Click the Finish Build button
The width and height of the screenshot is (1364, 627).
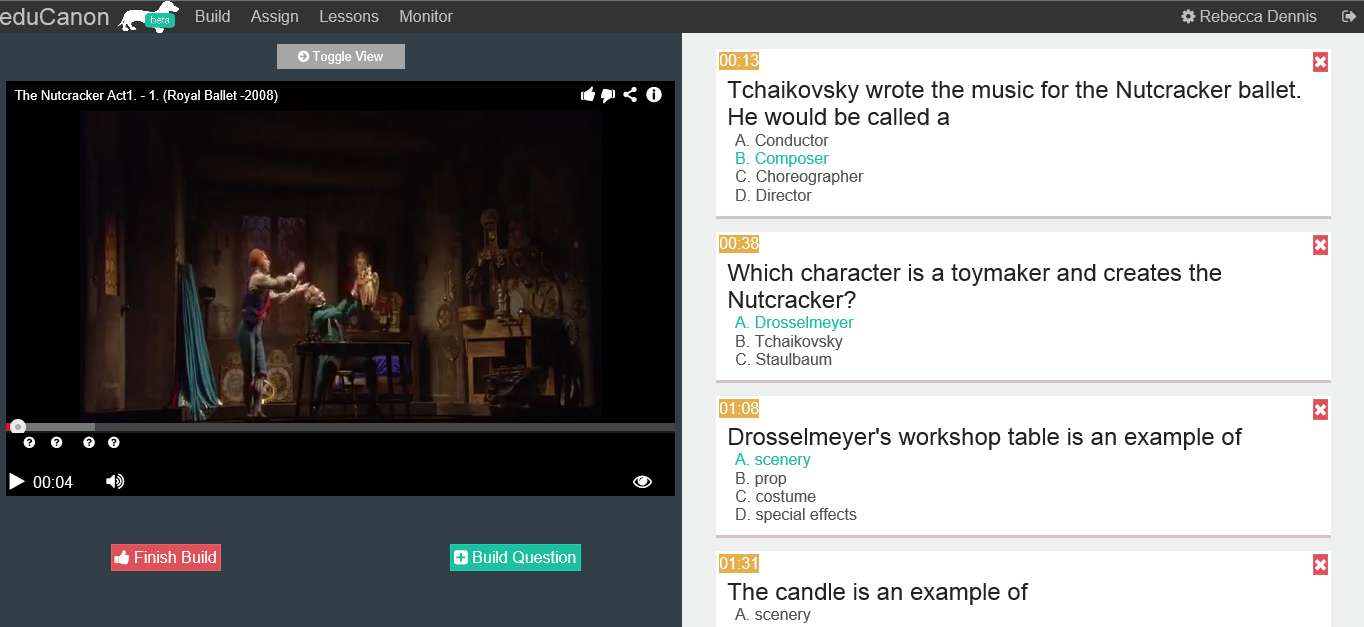tap(166, 557)
